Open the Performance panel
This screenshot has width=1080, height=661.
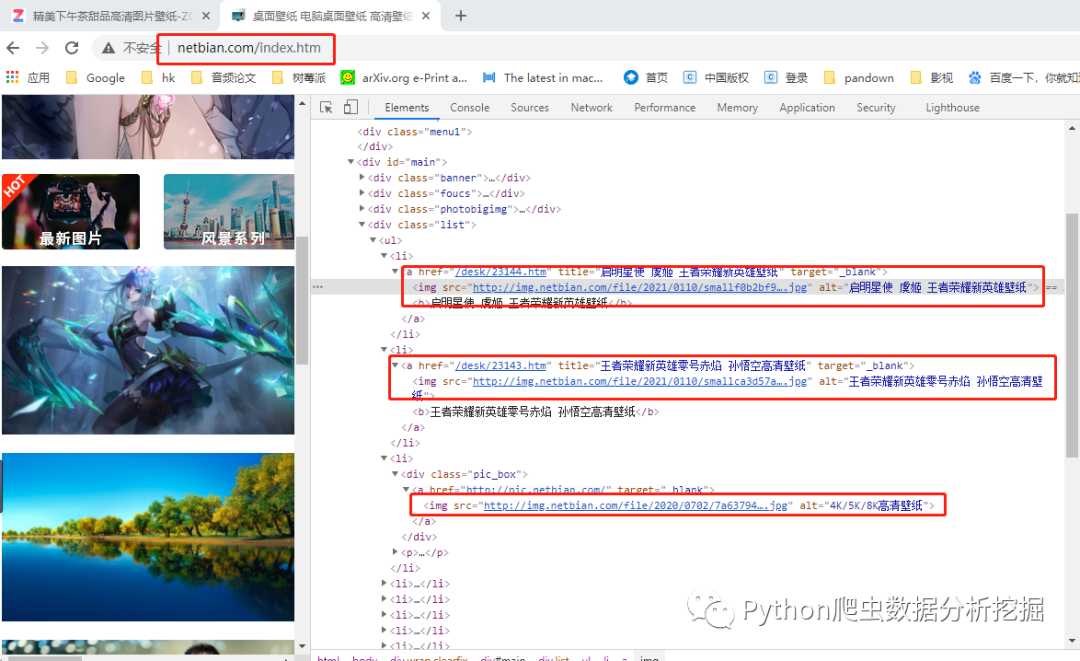665,107
